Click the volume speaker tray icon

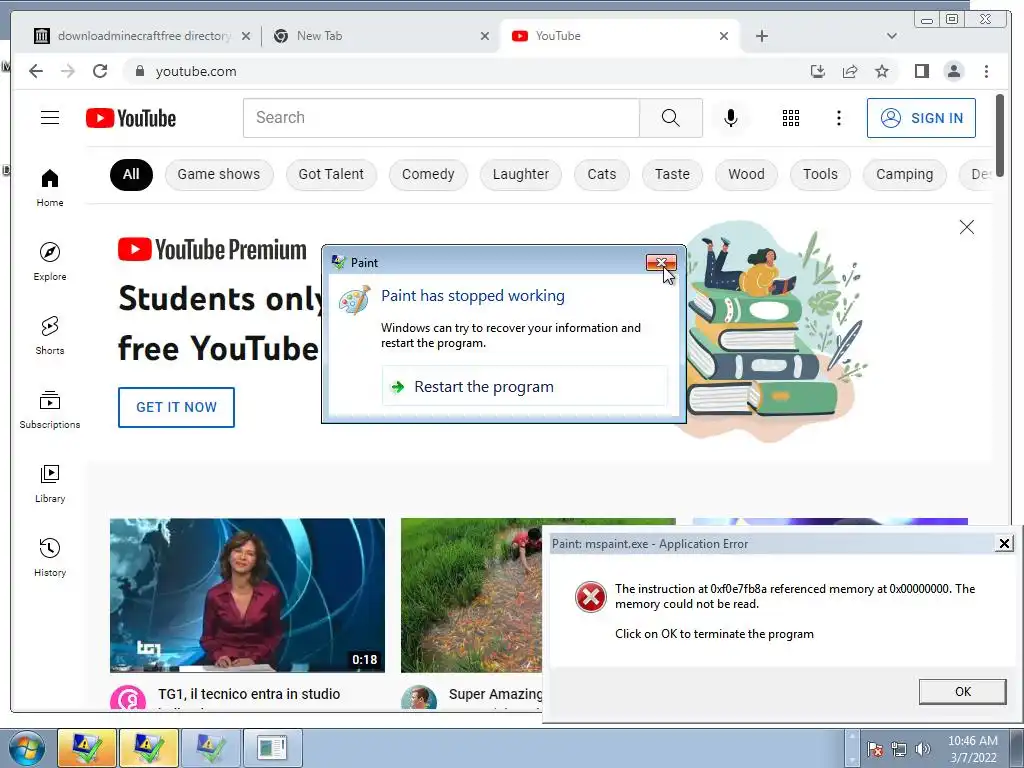922,749
